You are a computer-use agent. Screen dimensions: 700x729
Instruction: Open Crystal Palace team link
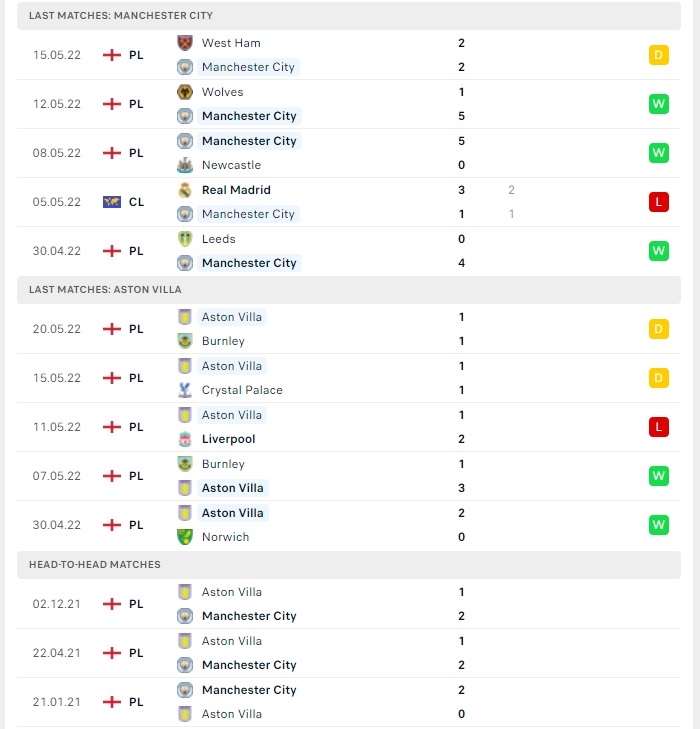(242, 390)
